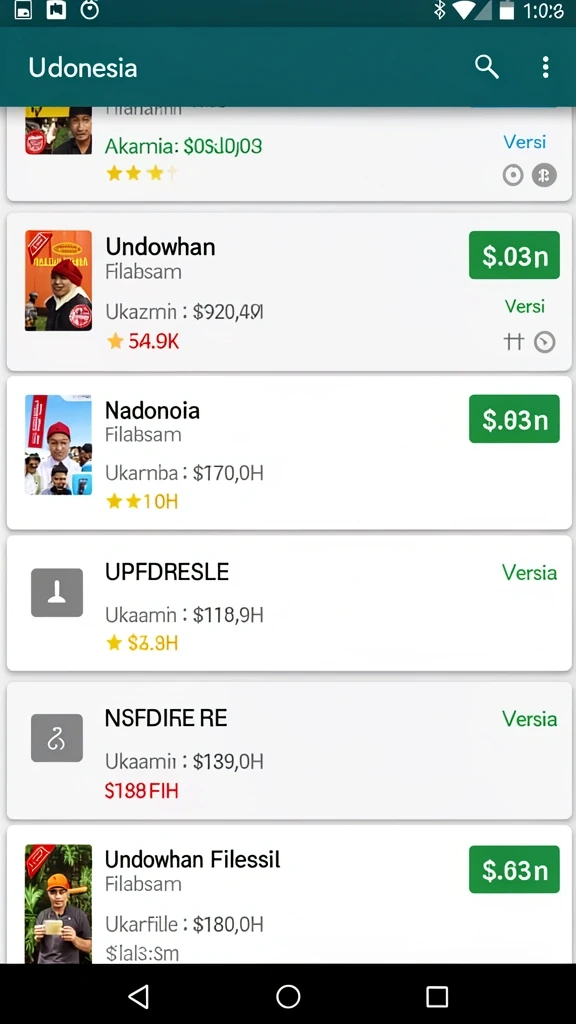The width and height of the screenshot is (576, 1024).
Task: Open the Undowhan Filessil cover image
Action: click(x=58, y=904)
